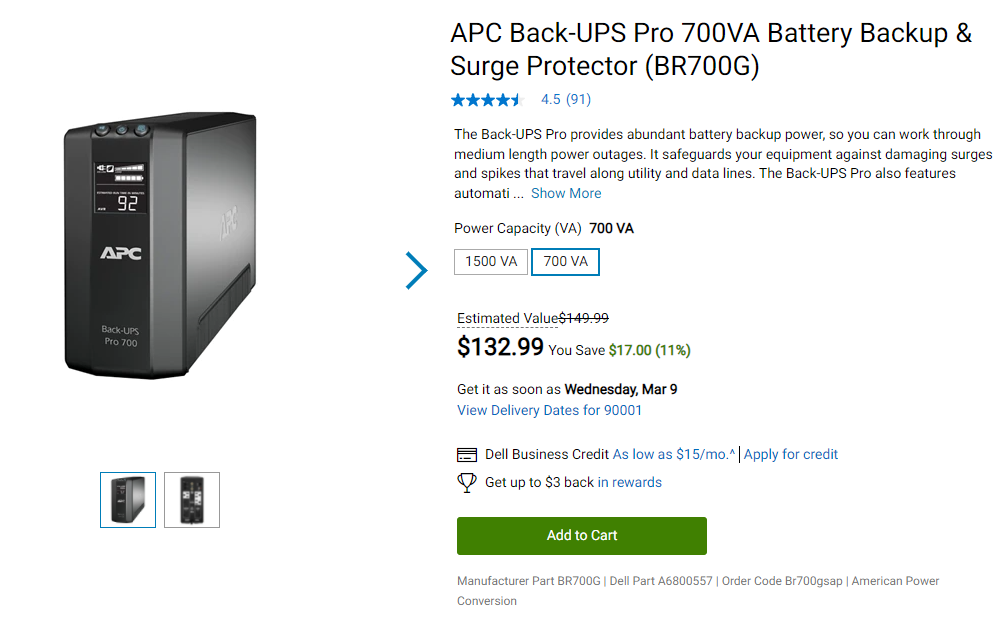The height and width of the screenshot is (628, 1001).
Task: Click the in rewards link
Action: coord(630,482)
